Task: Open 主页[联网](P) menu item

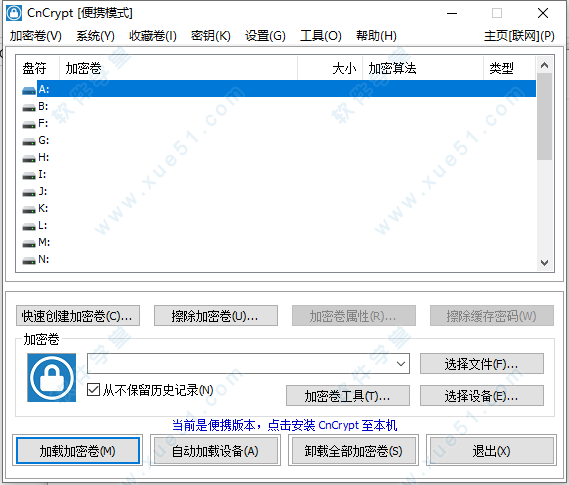Action: pos(519,36)
